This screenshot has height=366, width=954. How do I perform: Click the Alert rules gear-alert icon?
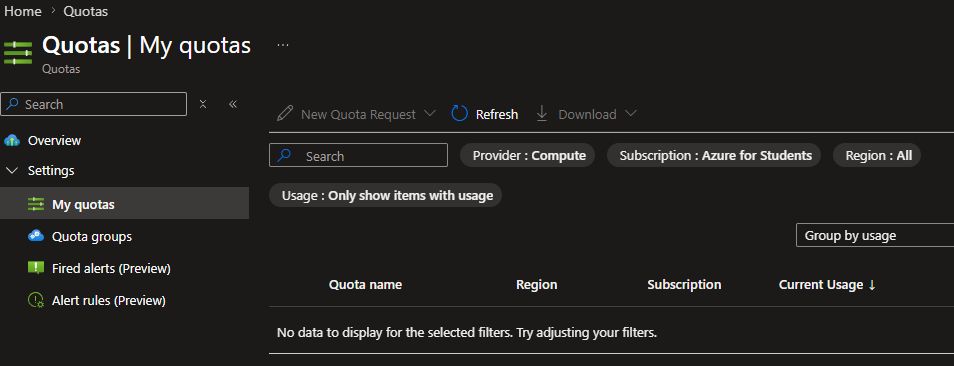pyautogui.click(x=36, y=300)
